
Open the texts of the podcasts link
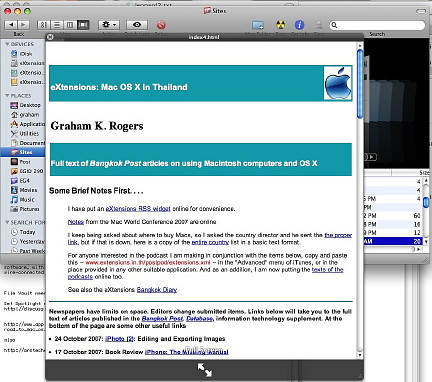[x=327, y=269]
